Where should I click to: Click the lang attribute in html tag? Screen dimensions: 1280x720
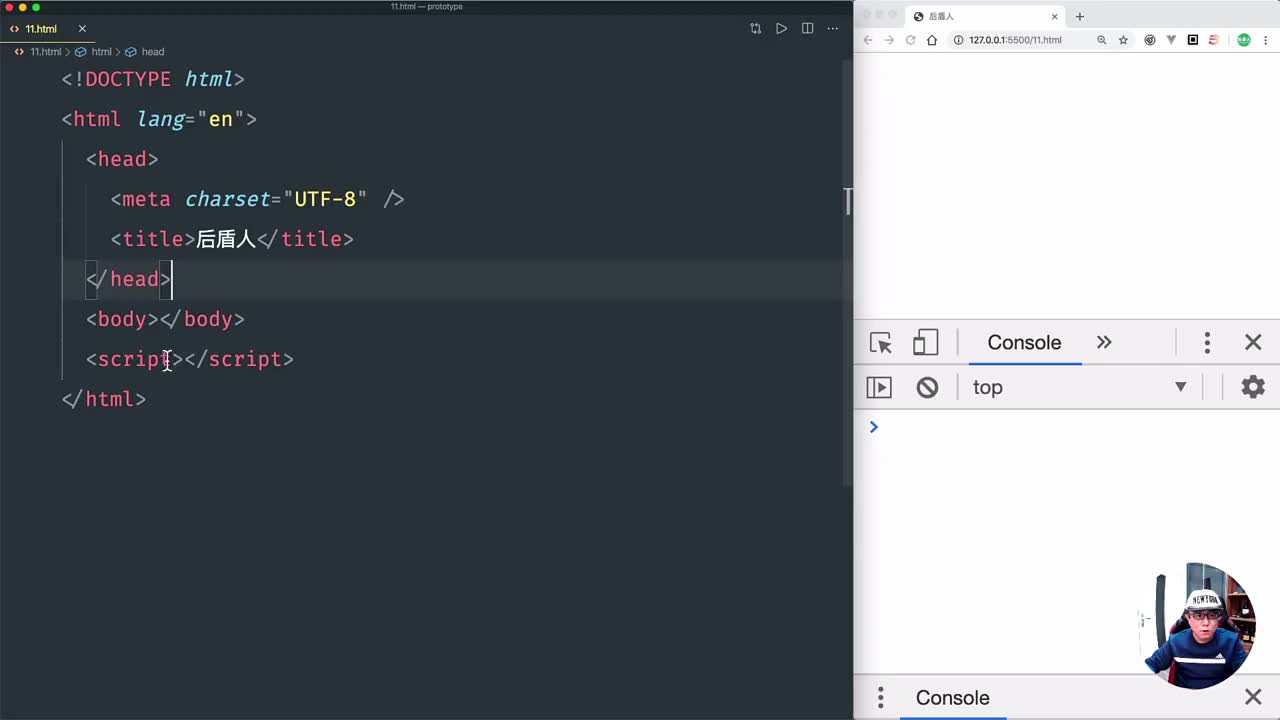coord(161,119)
